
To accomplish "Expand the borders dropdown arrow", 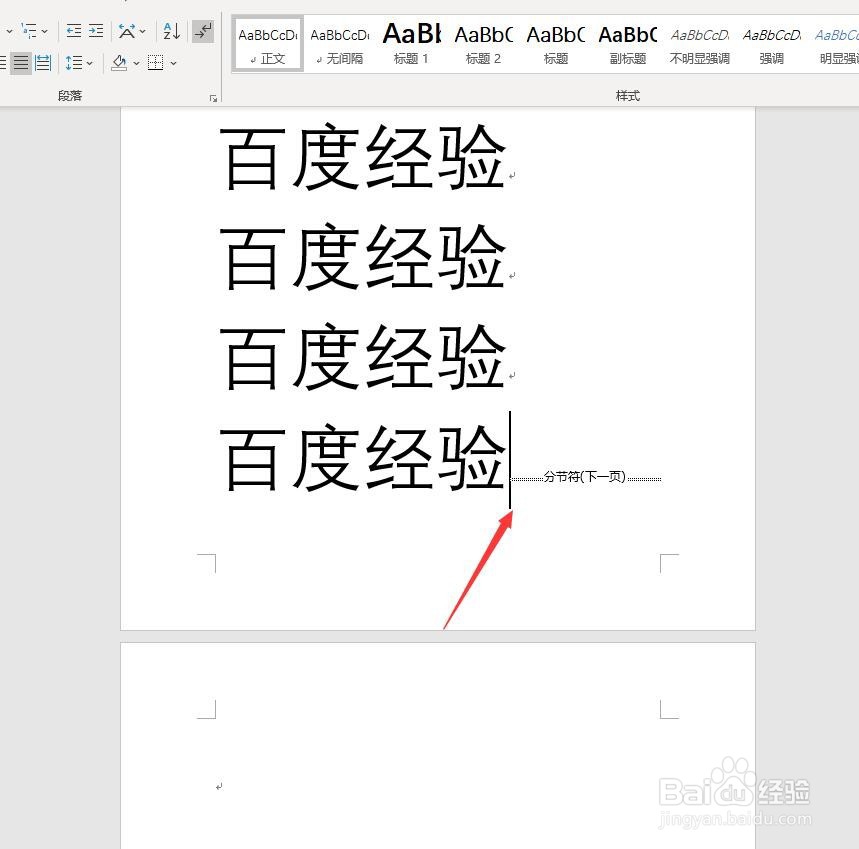I will coord(174,64).
